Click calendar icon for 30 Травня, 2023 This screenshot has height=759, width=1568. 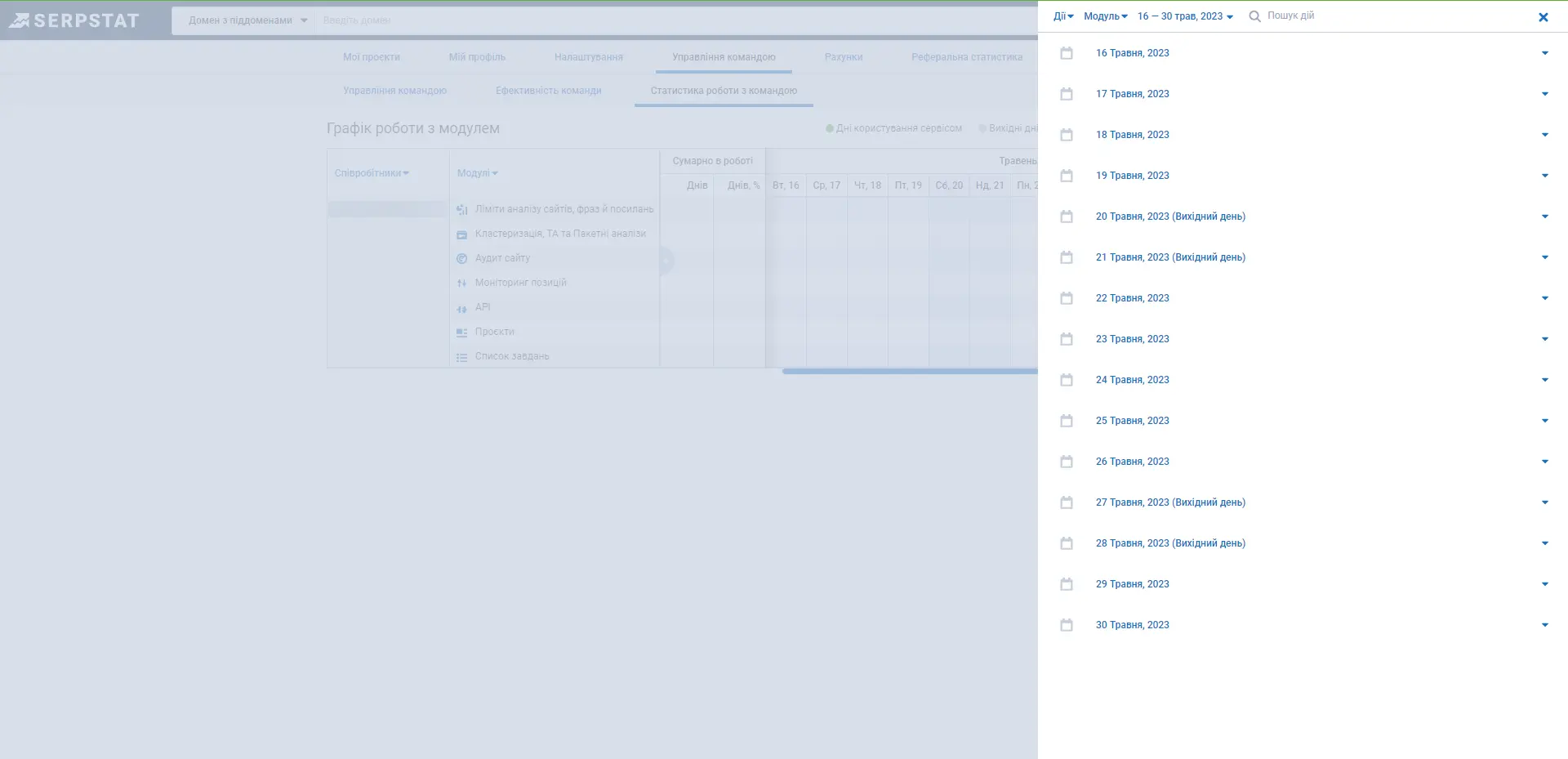pyautogui.click(x=1067, y=625)
